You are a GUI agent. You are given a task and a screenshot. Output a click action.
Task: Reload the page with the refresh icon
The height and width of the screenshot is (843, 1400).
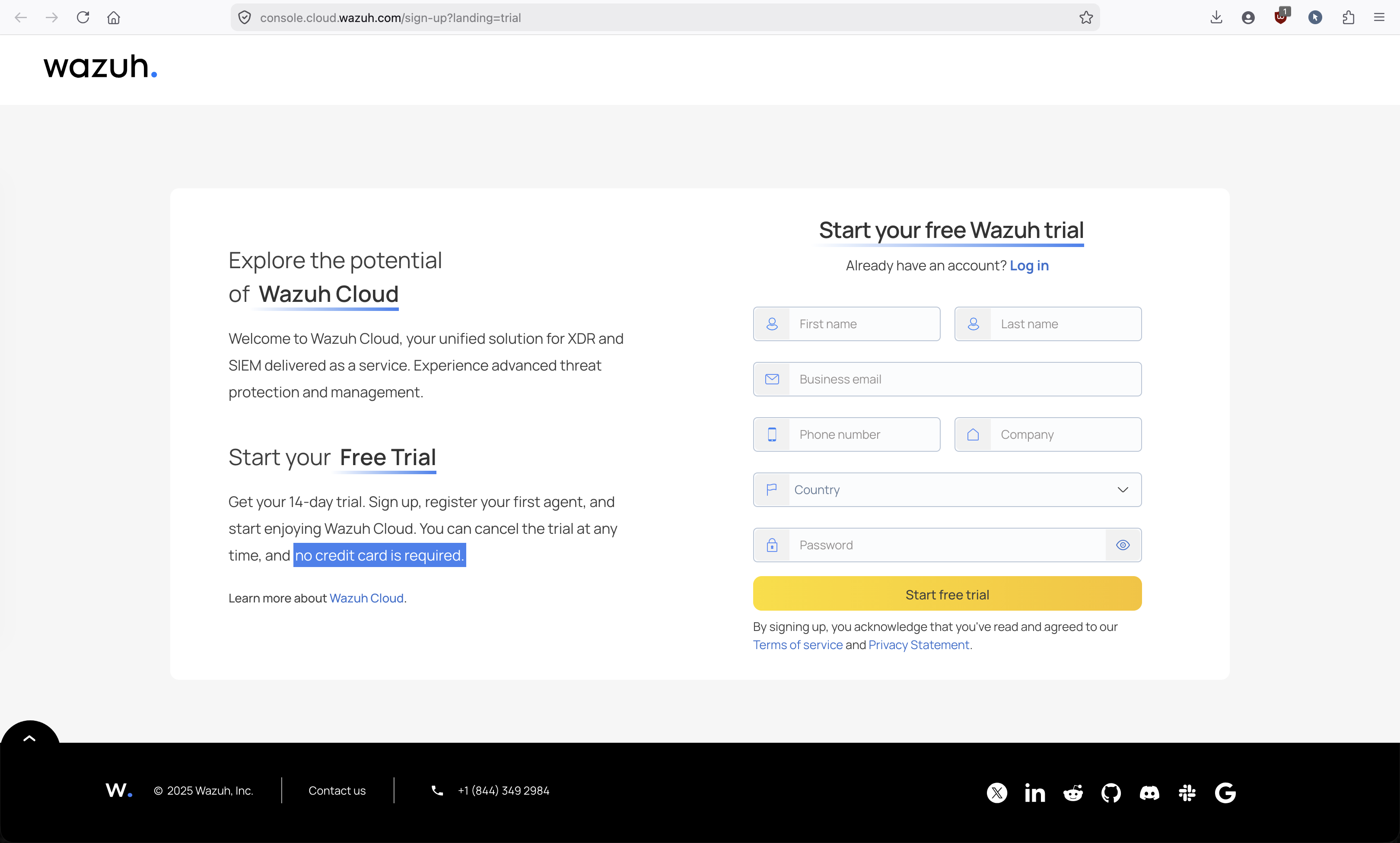pos(83,18)
